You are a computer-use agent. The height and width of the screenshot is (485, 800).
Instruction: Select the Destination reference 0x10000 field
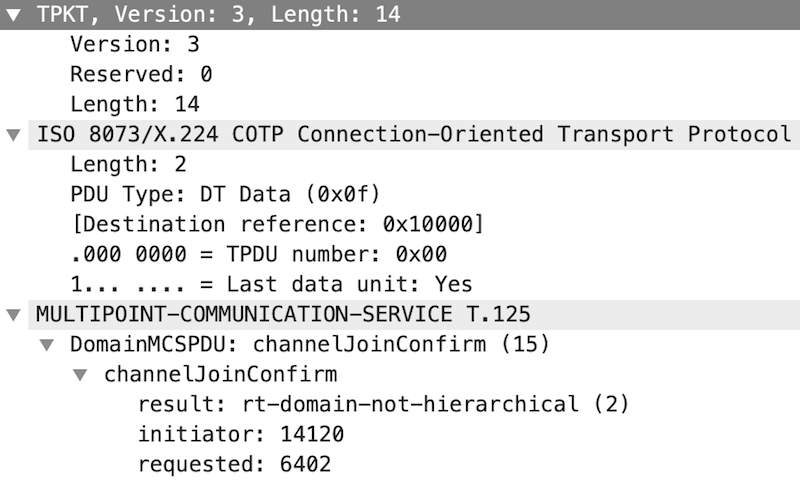point(276,224)
